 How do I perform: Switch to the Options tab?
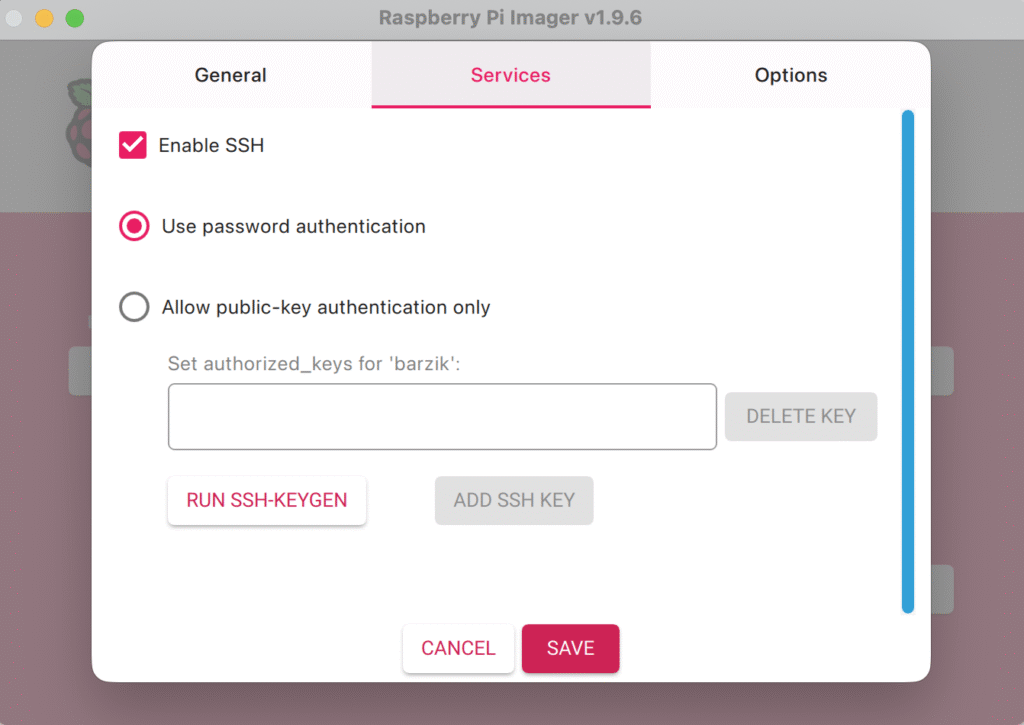coord(790,75)
